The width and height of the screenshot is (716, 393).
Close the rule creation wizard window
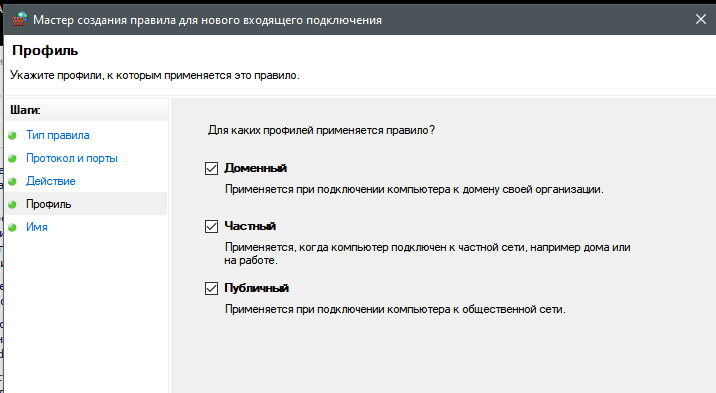(700, 19)
